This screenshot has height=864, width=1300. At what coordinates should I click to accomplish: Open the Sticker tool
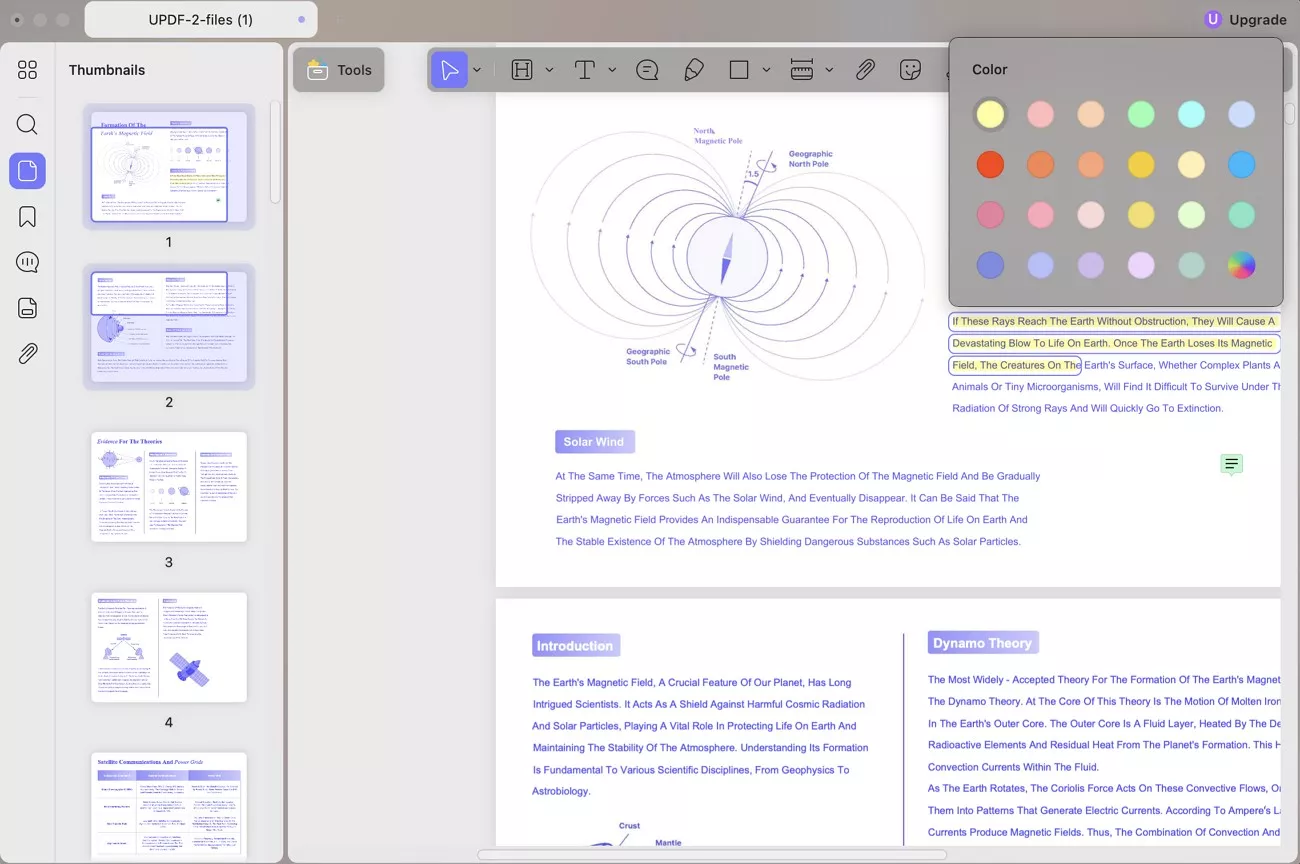tap(909, 69)
